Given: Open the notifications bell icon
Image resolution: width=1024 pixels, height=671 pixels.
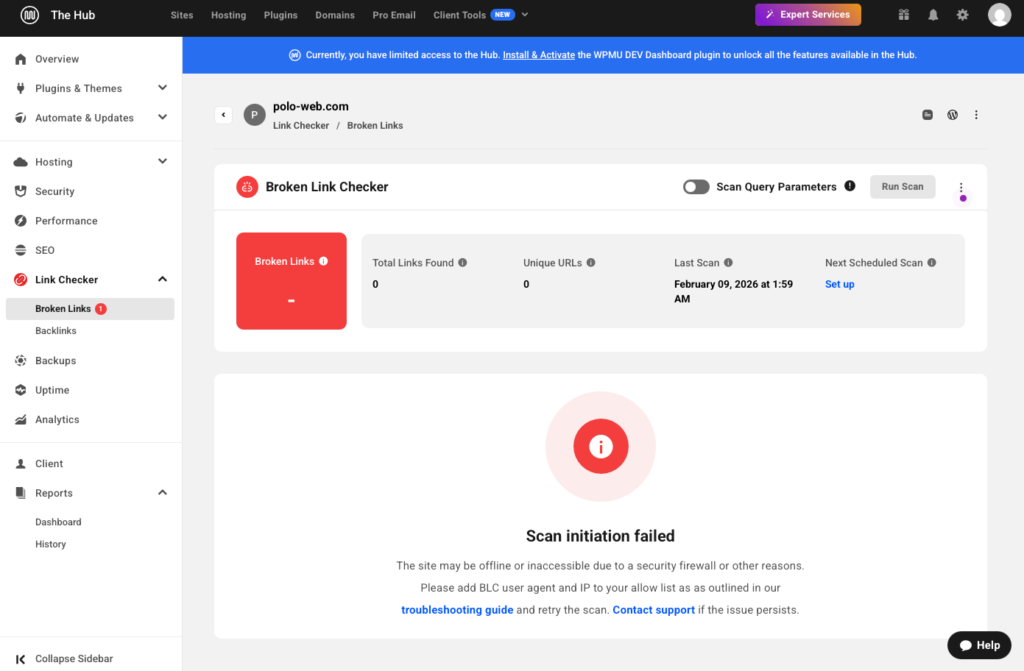Looking at the screenshot, I should (x=933, y=15).
